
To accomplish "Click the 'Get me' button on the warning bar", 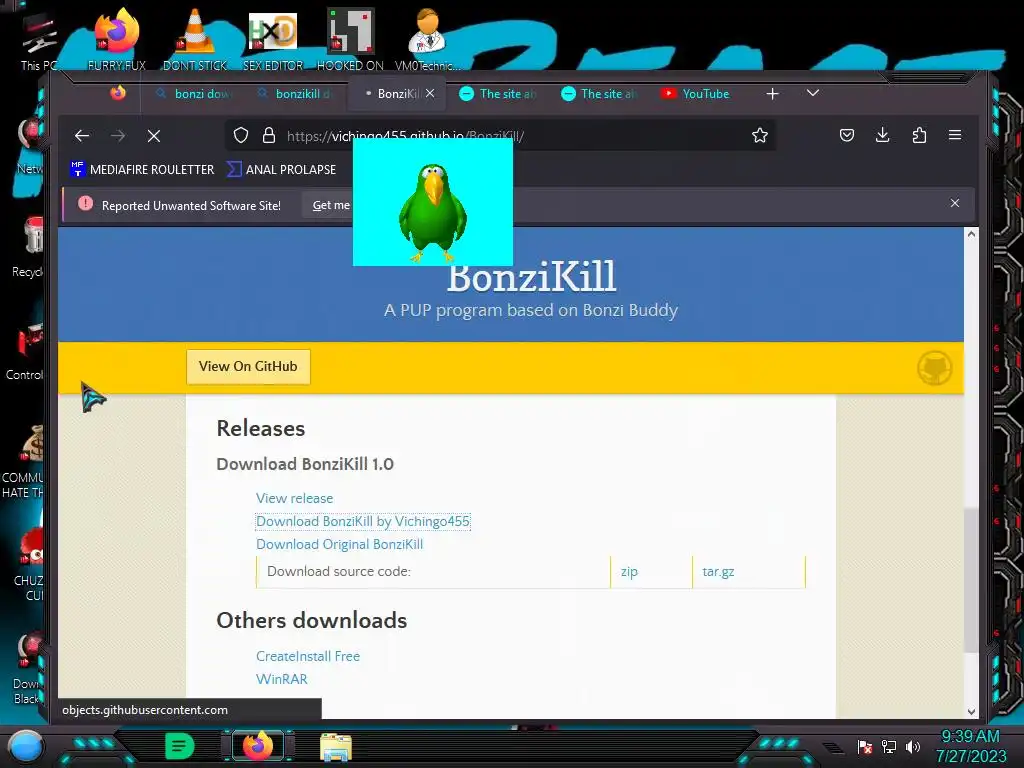I will [330, 205].
